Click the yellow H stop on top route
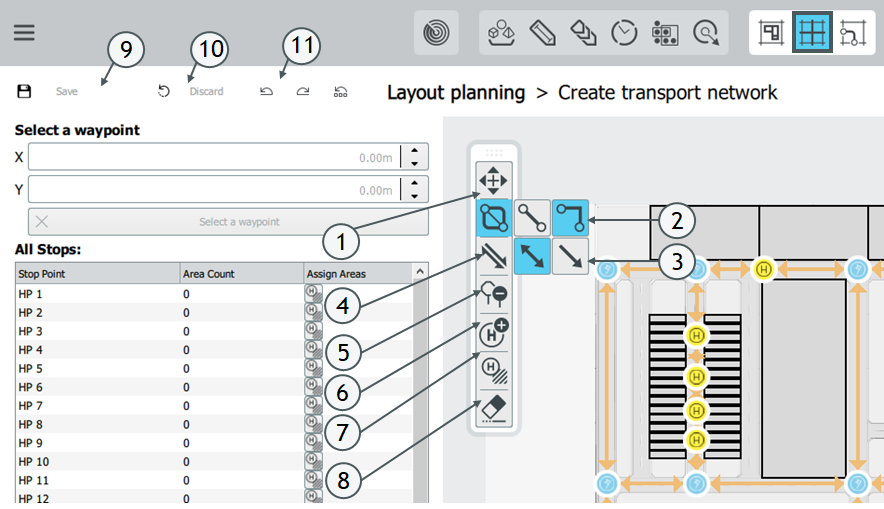This screenshot has height=509, width=884. [x=763, y=269]
